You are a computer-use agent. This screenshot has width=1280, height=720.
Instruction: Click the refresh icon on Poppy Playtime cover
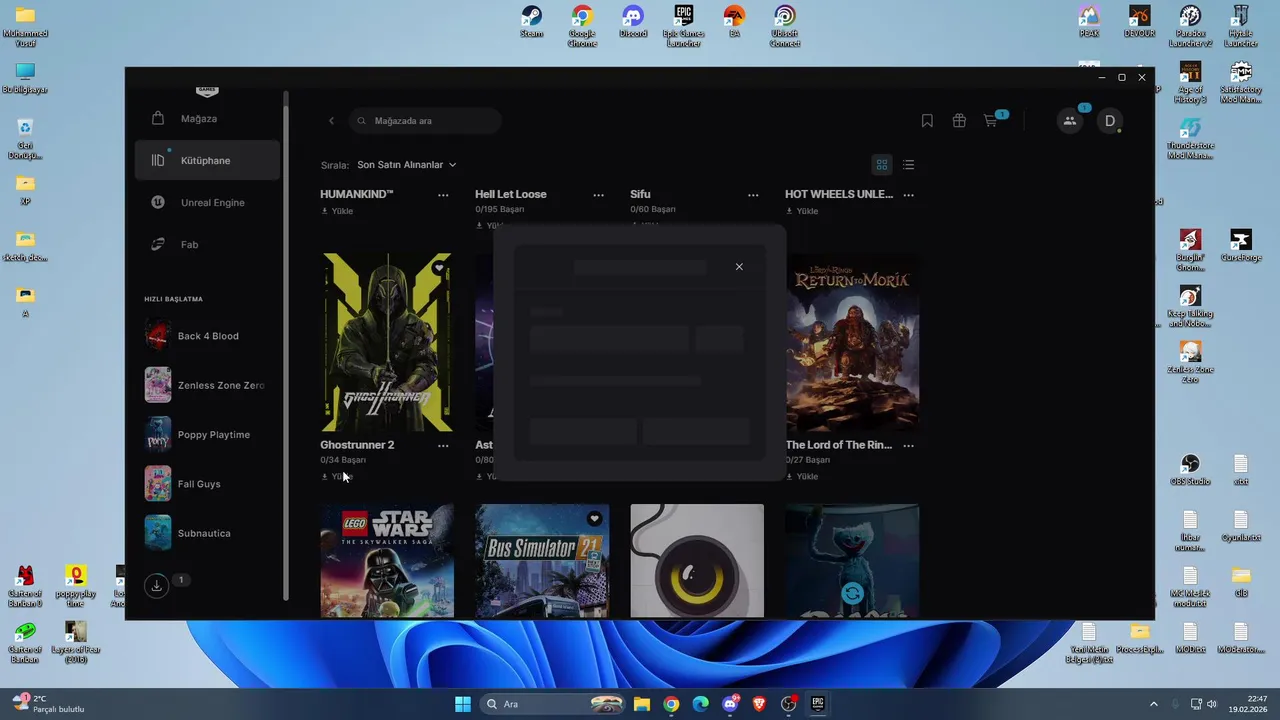[x=852, y=593]
